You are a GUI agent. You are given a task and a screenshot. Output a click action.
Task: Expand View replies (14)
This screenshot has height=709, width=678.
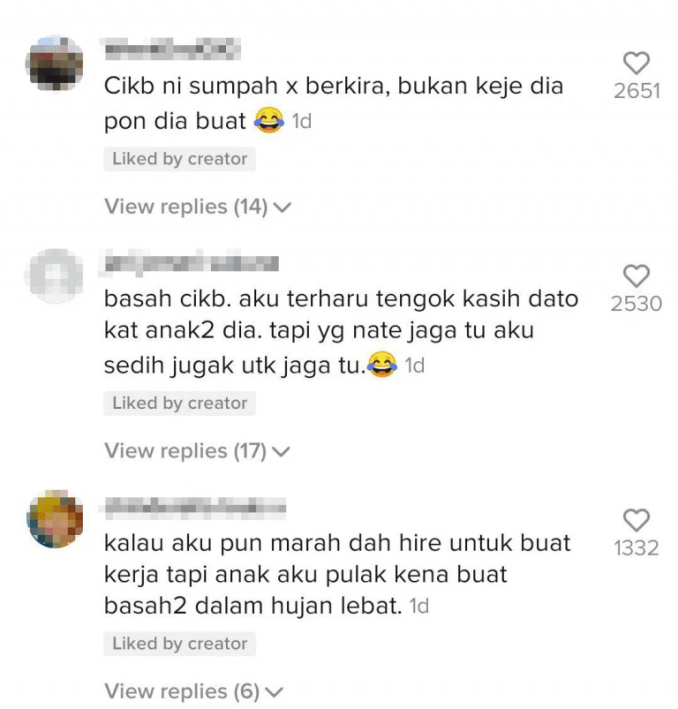[x=198, y=207]
